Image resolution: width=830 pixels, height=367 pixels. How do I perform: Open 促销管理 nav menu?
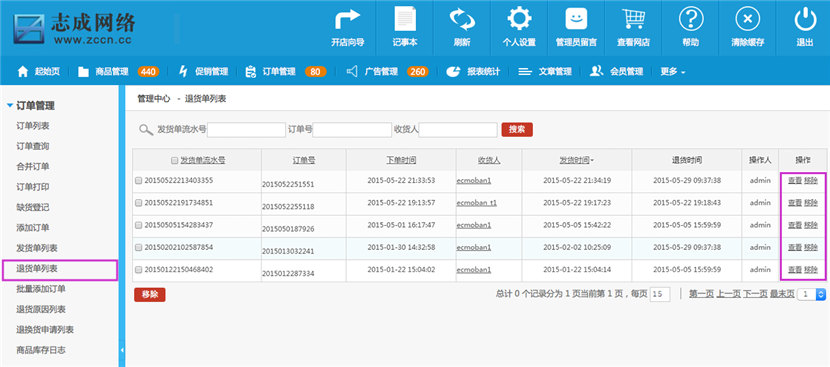211,71
